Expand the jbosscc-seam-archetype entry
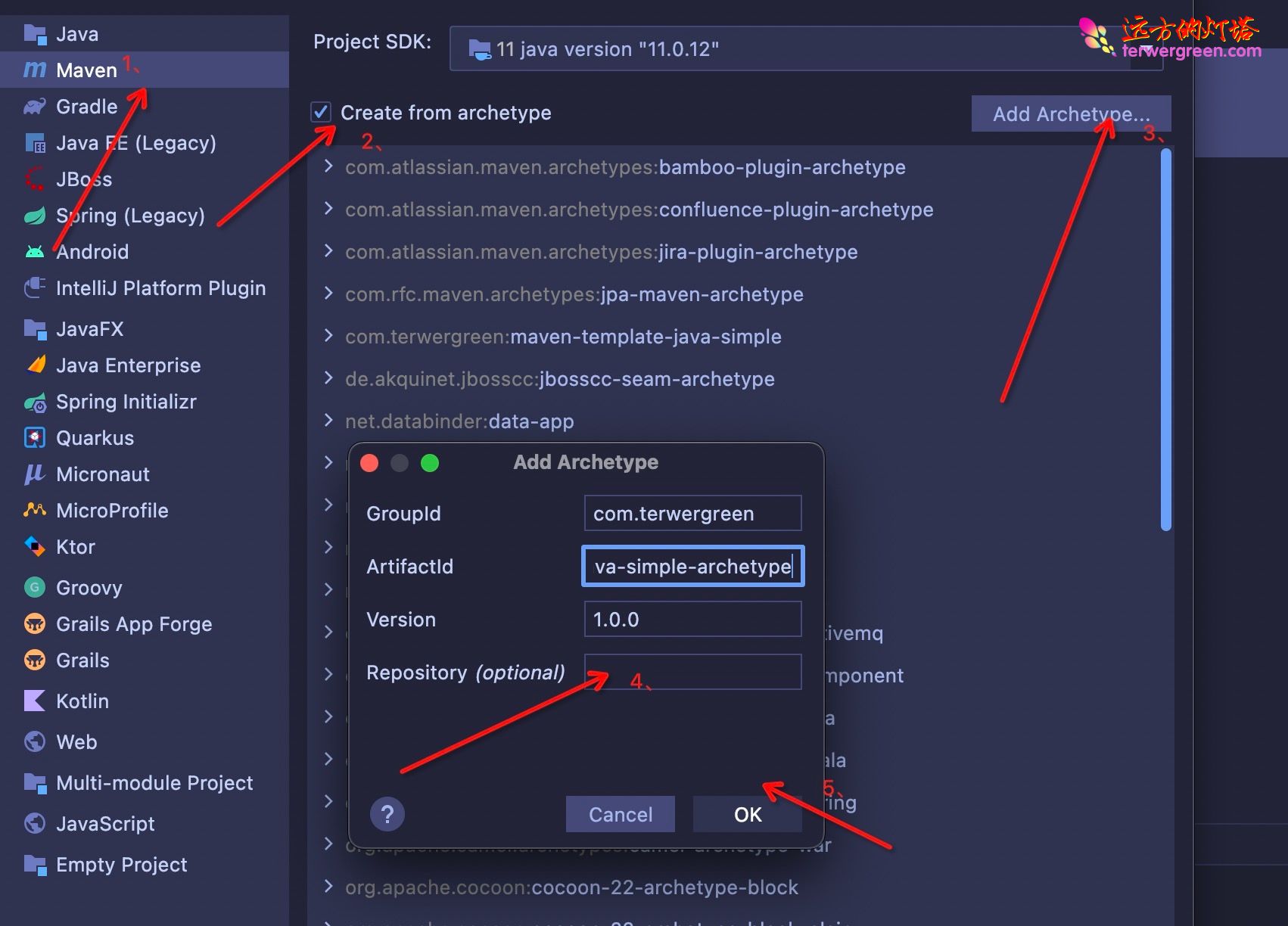Image resolution: width=1288 pixels, height=926 pixels. [x=328, y=378]
